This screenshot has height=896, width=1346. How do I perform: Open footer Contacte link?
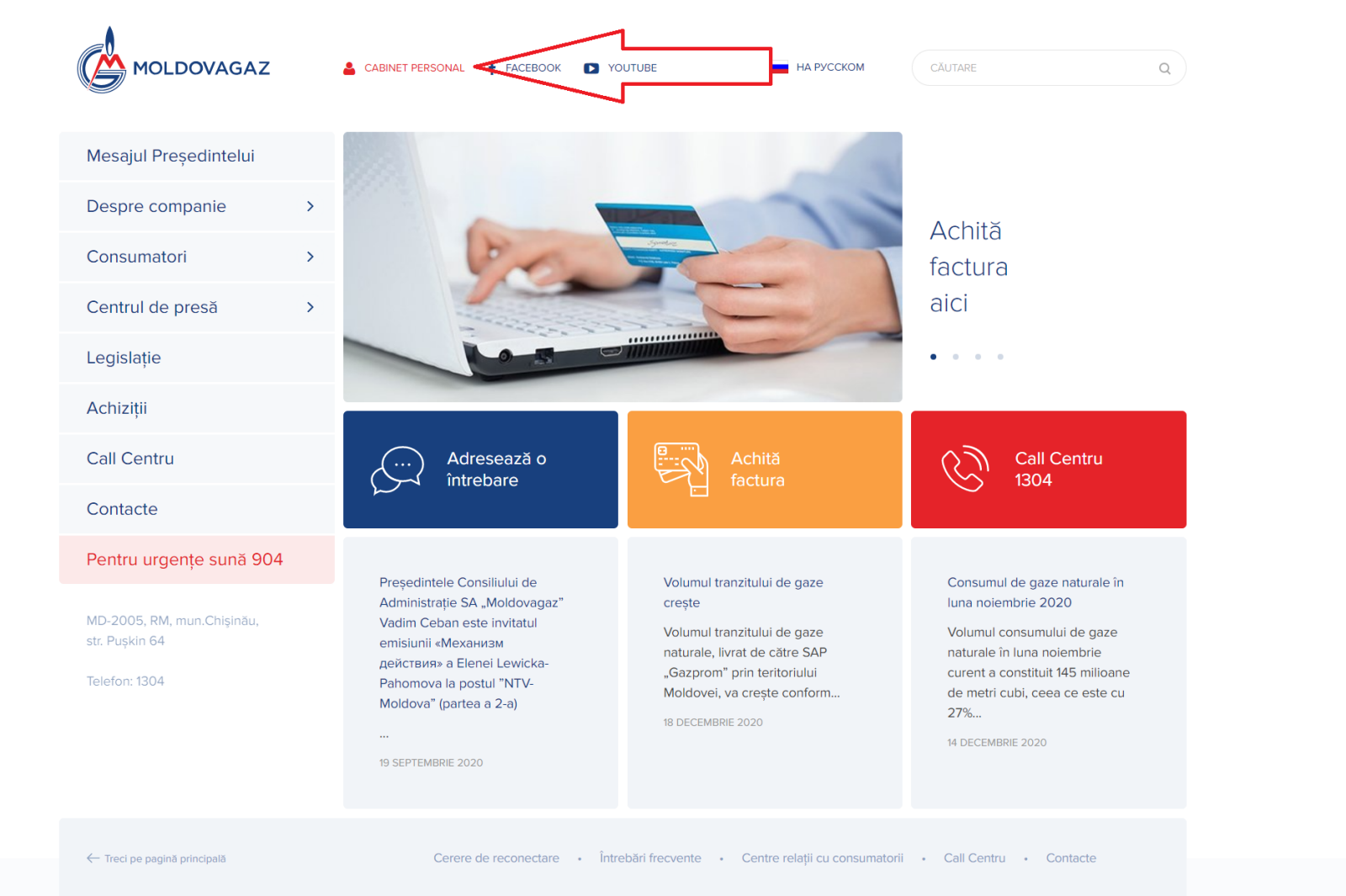click(x=1071, y=858)
